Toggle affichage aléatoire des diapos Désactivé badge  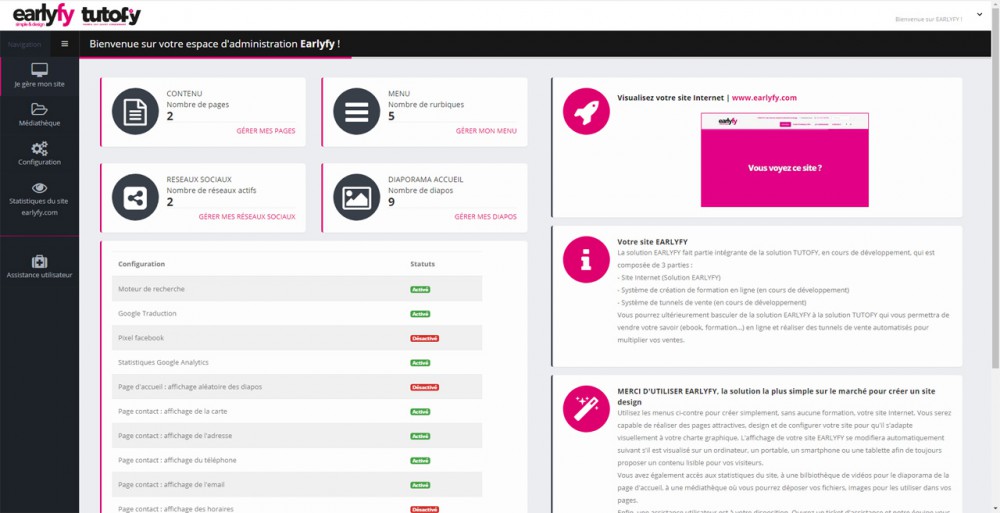[x=424, y=387]
